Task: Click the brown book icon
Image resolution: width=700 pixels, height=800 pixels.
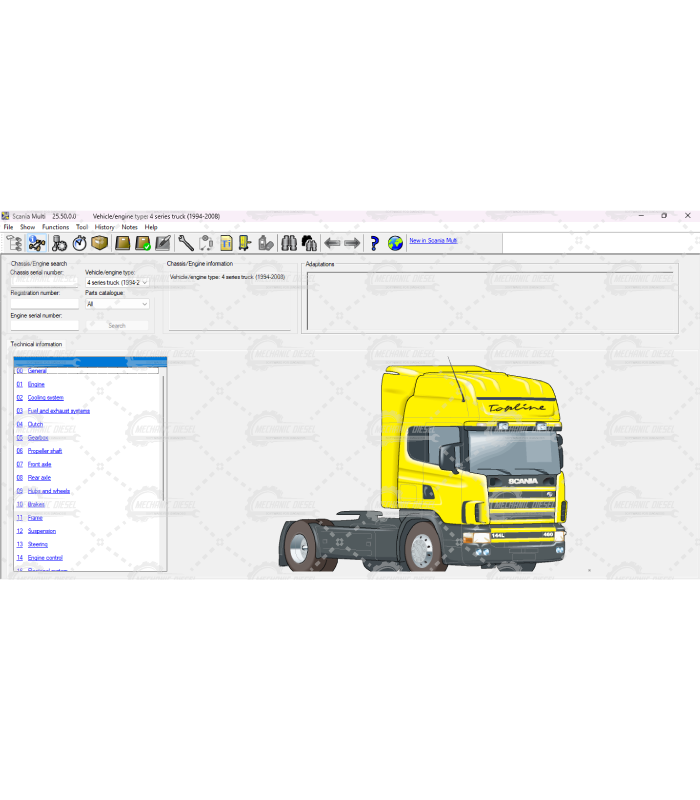Action: point(122,243)
